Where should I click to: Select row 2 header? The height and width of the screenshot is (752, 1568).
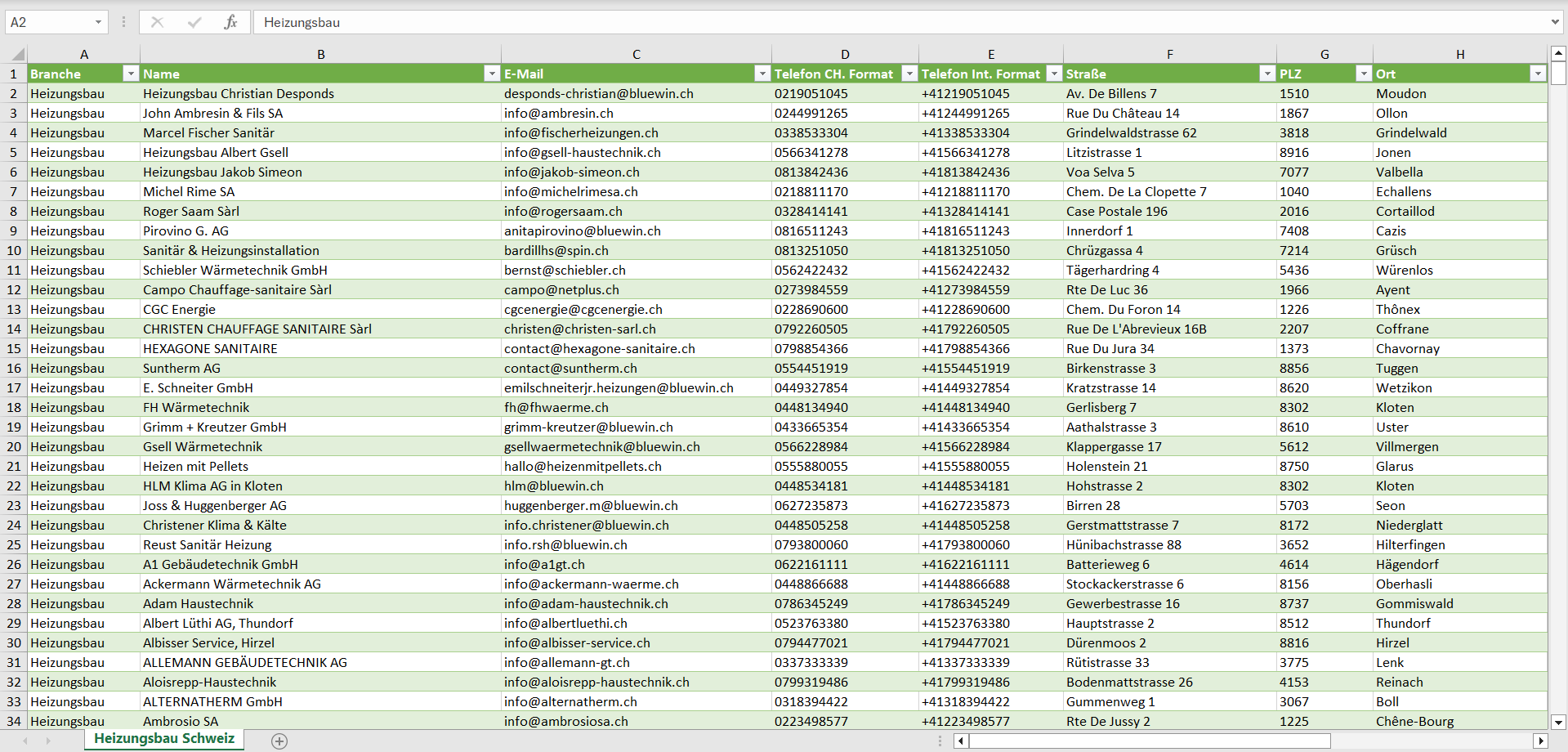point(14,93)
